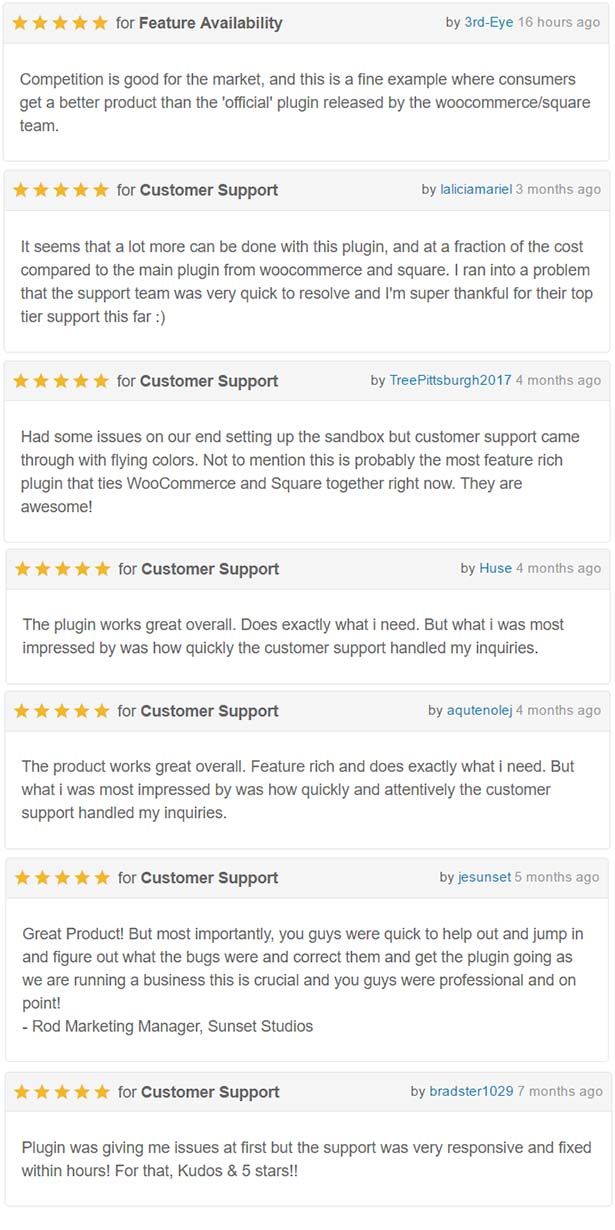The image size is (615, 1230).
Task: Click the five stars on Huse's review
Action: pos(62,569)
